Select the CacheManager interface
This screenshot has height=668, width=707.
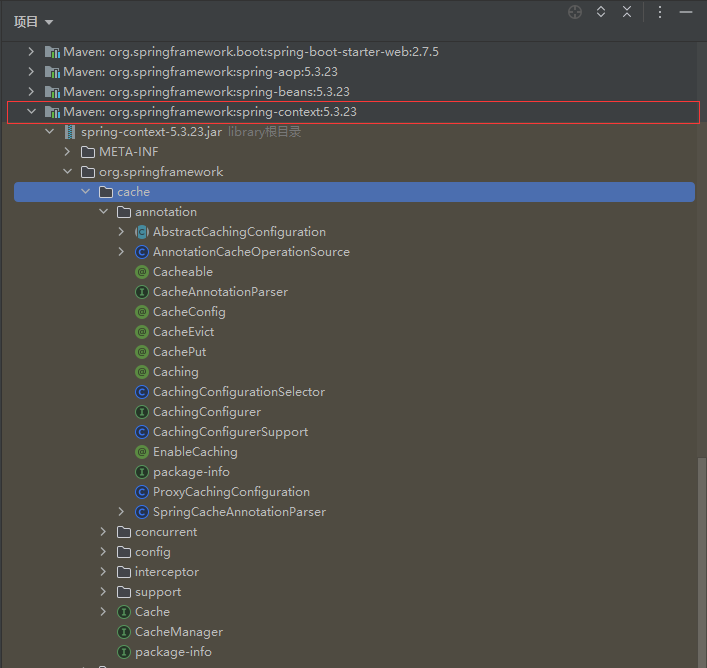coord(178,632)
